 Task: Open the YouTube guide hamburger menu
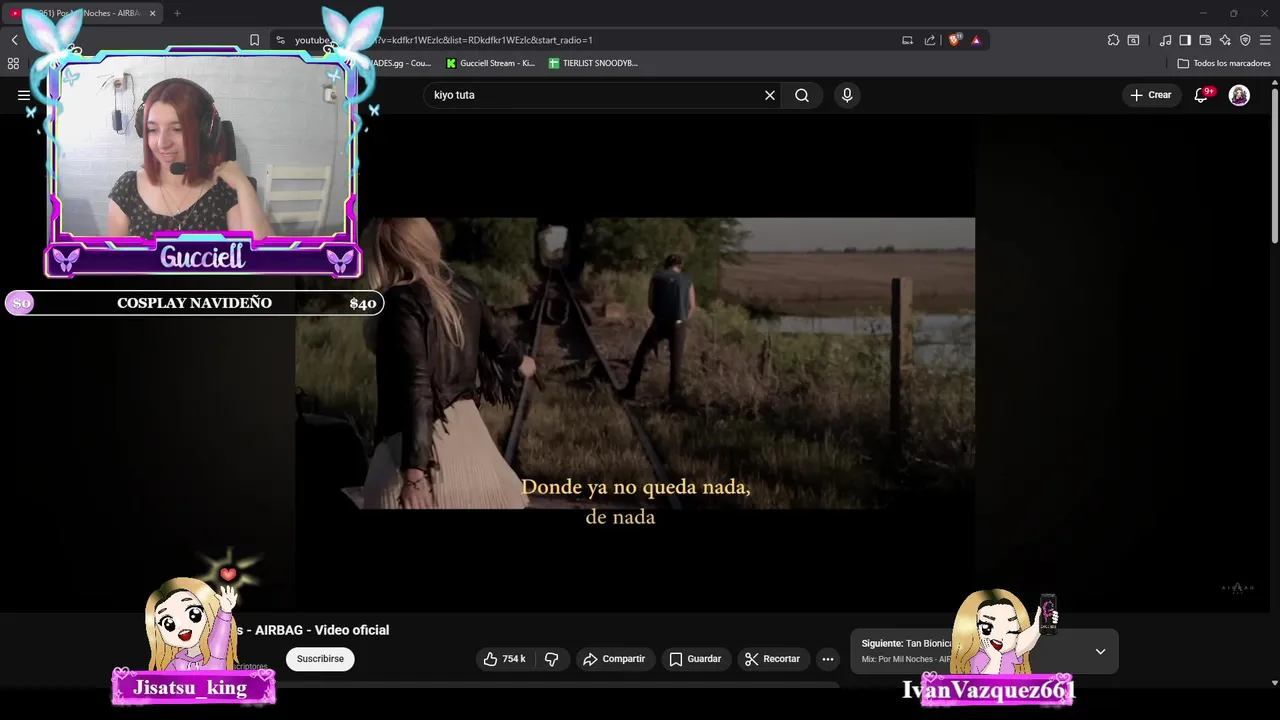24,95
